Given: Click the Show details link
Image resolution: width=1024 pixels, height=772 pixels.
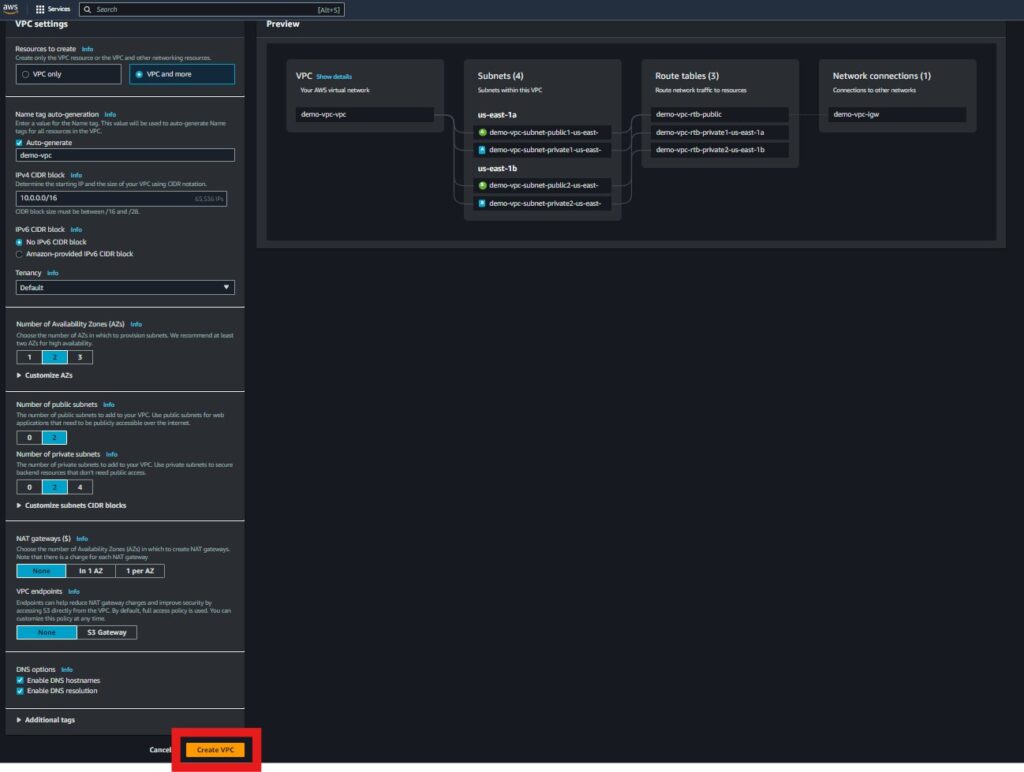Looking at the screenshot, I should pyautogui.click(x=334, y=76).
